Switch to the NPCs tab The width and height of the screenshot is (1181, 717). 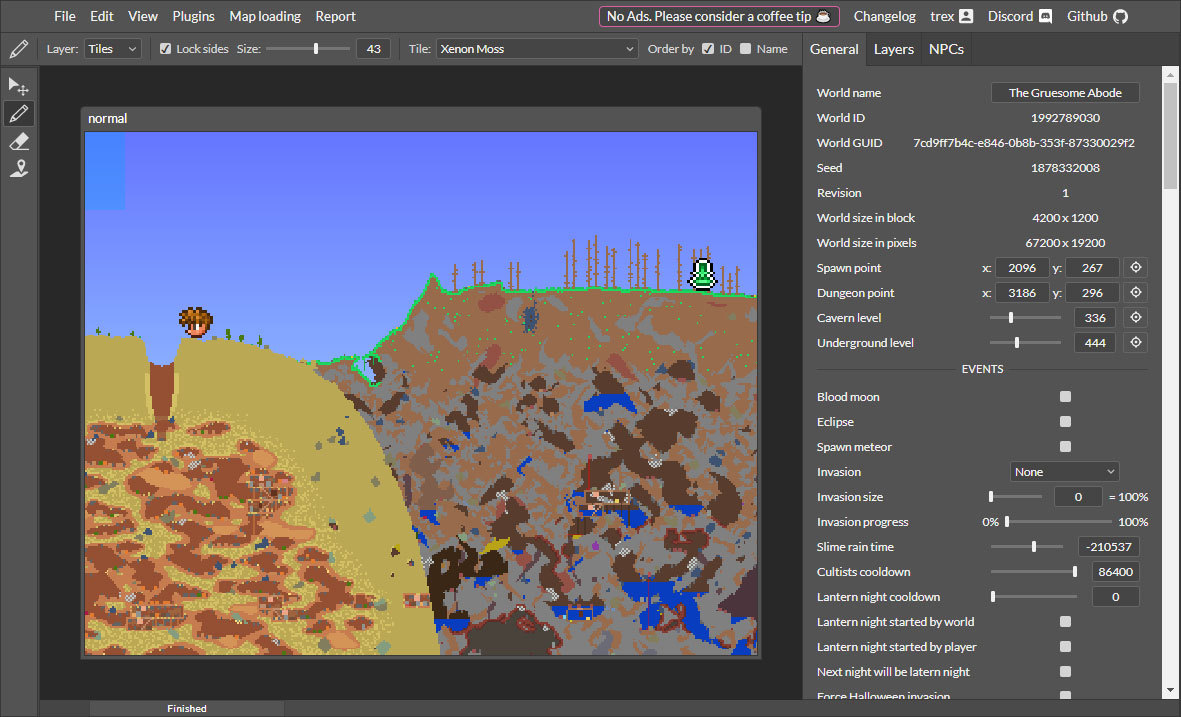tap(946, 49)
